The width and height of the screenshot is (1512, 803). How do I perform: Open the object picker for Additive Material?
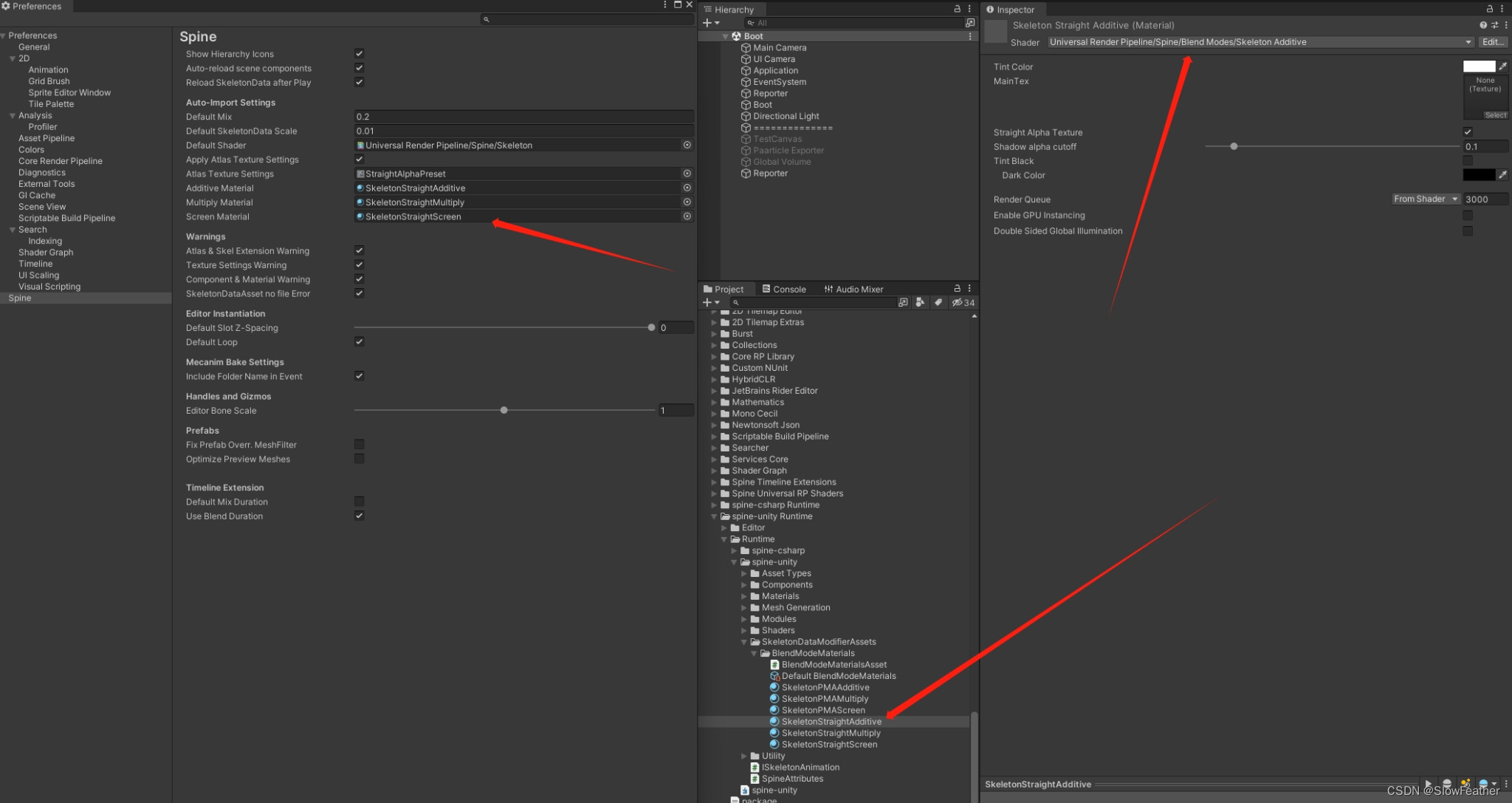pos(687,188)
